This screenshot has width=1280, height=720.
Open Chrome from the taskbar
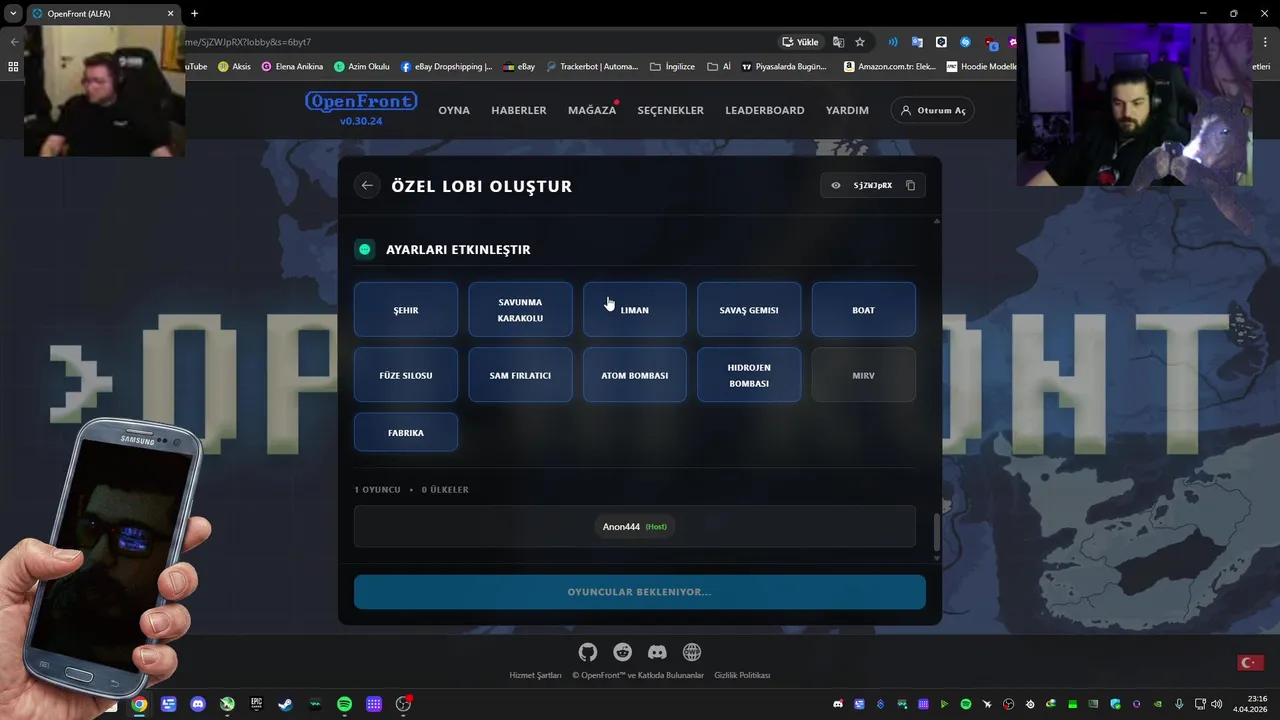(139, 704)
